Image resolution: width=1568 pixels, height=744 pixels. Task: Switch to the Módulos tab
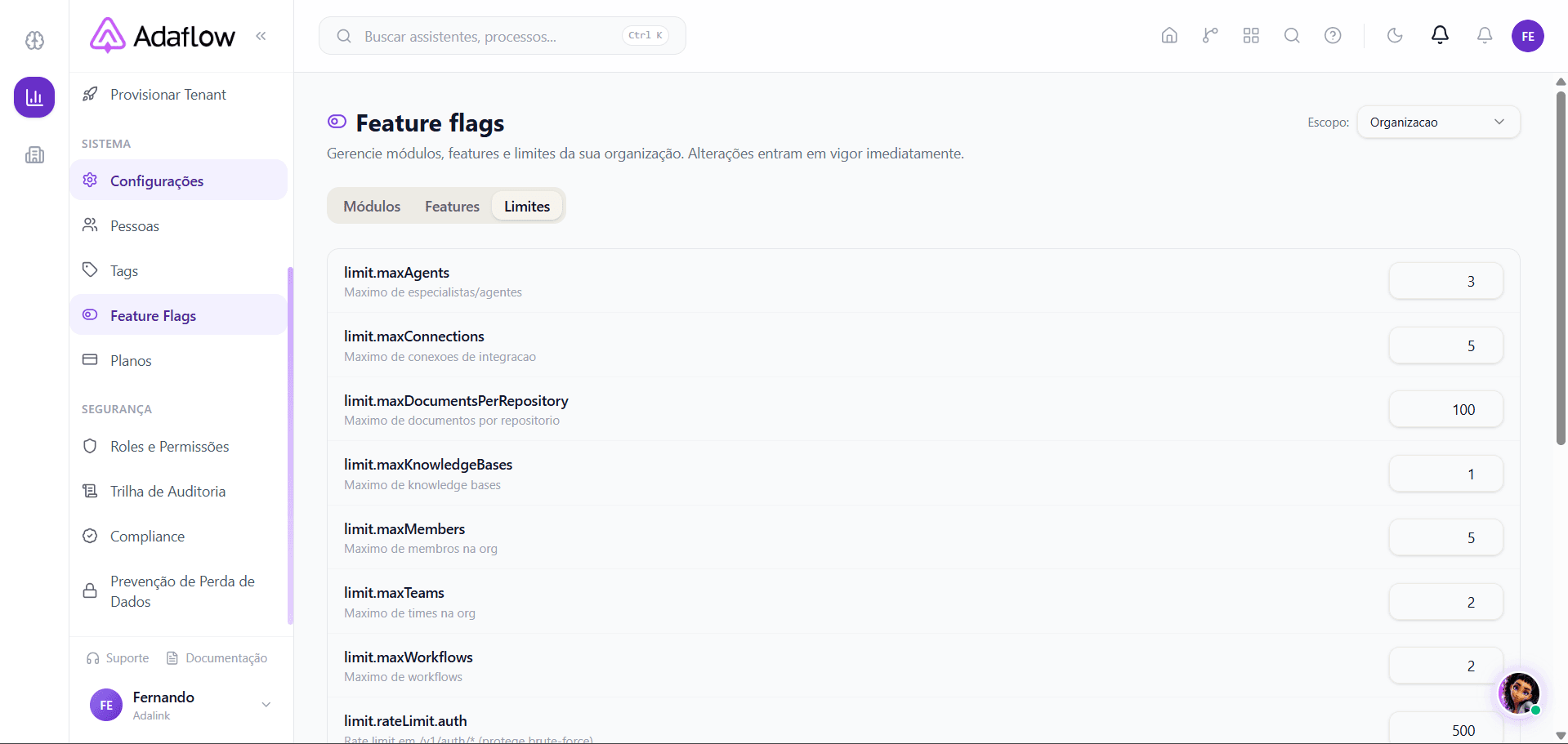point(372,207)
